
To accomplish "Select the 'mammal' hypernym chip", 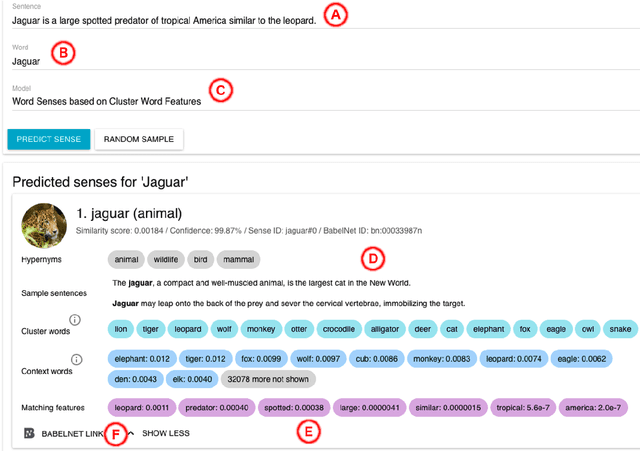I will [x=238, y=259].
